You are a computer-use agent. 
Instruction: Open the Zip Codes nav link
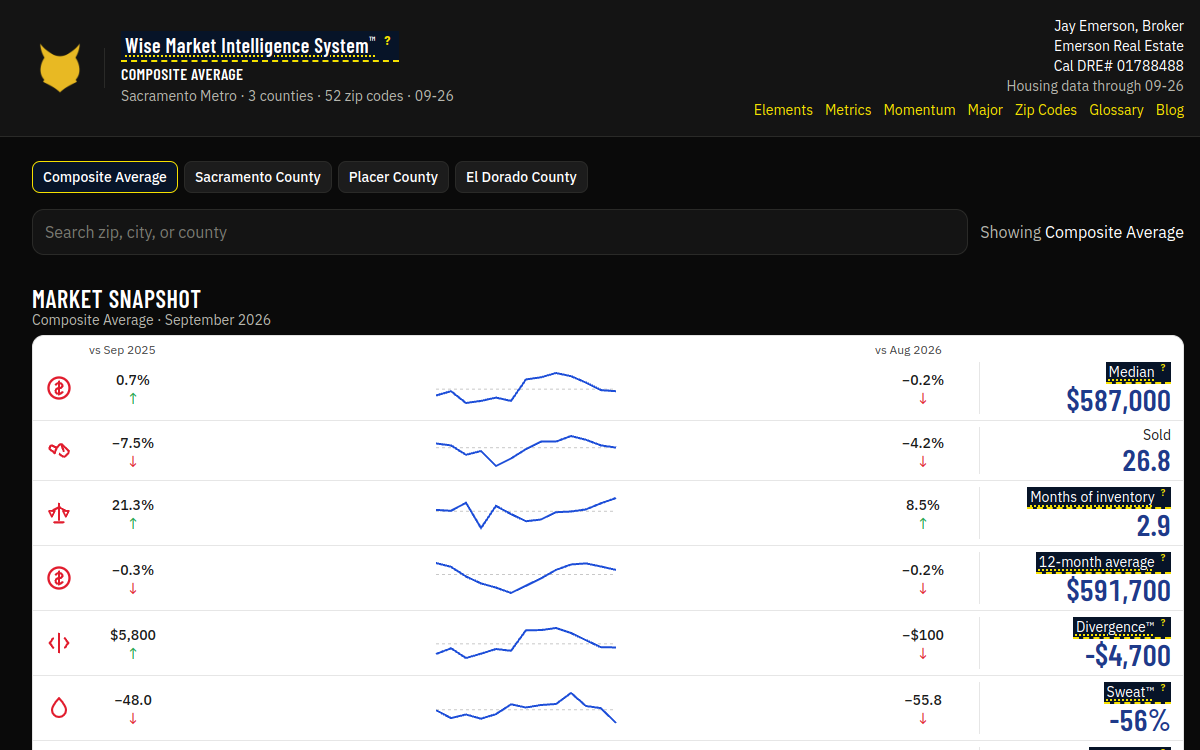click(1046, 110)
